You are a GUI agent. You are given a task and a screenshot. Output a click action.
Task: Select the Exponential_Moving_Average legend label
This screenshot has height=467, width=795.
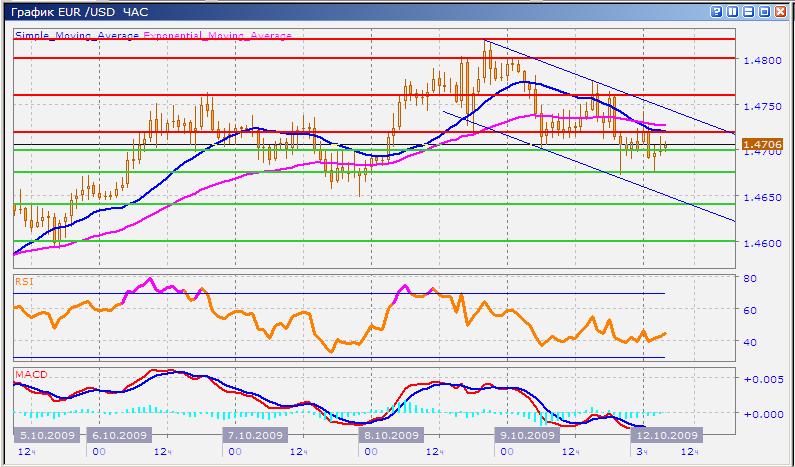pyautogui.click(x=218, y=35)
